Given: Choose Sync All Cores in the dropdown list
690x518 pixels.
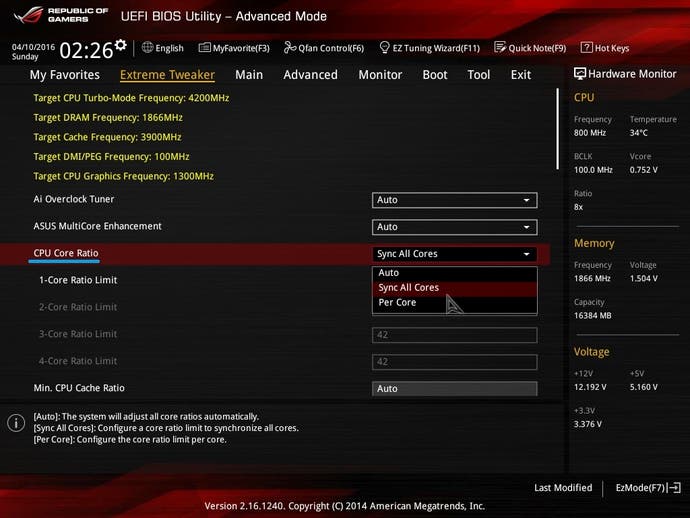Looking at the screenshot, I should pos(455,288).
